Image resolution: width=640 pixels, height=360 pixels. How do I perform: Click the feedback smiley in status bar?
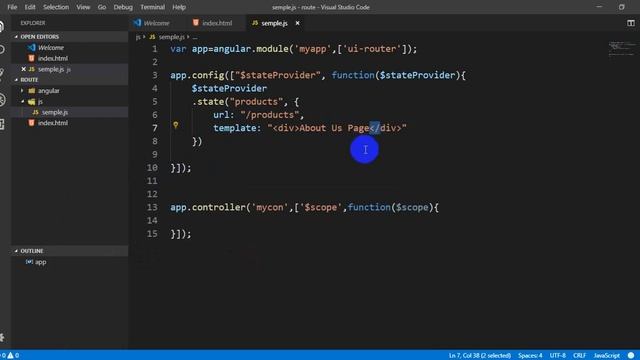[x=631, y=356]
